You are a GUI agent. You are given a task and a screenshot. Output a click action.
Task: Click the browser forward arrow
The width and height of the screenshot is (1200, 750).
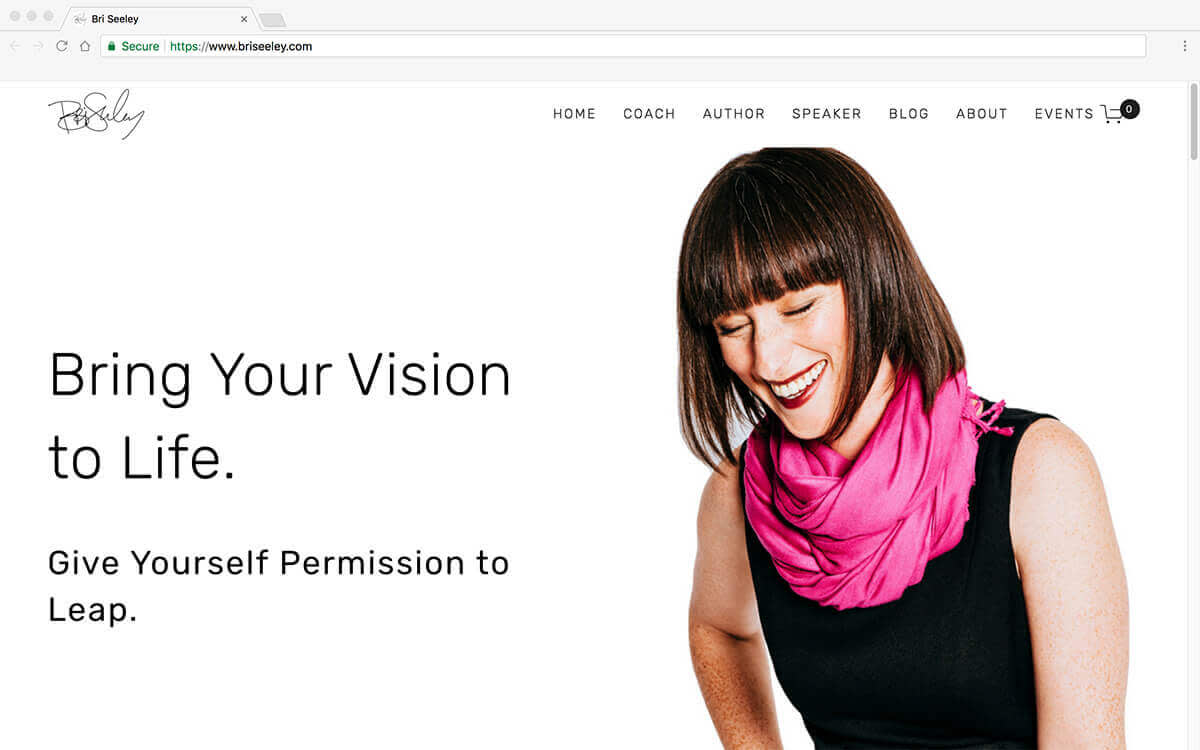tap(38, 46)
